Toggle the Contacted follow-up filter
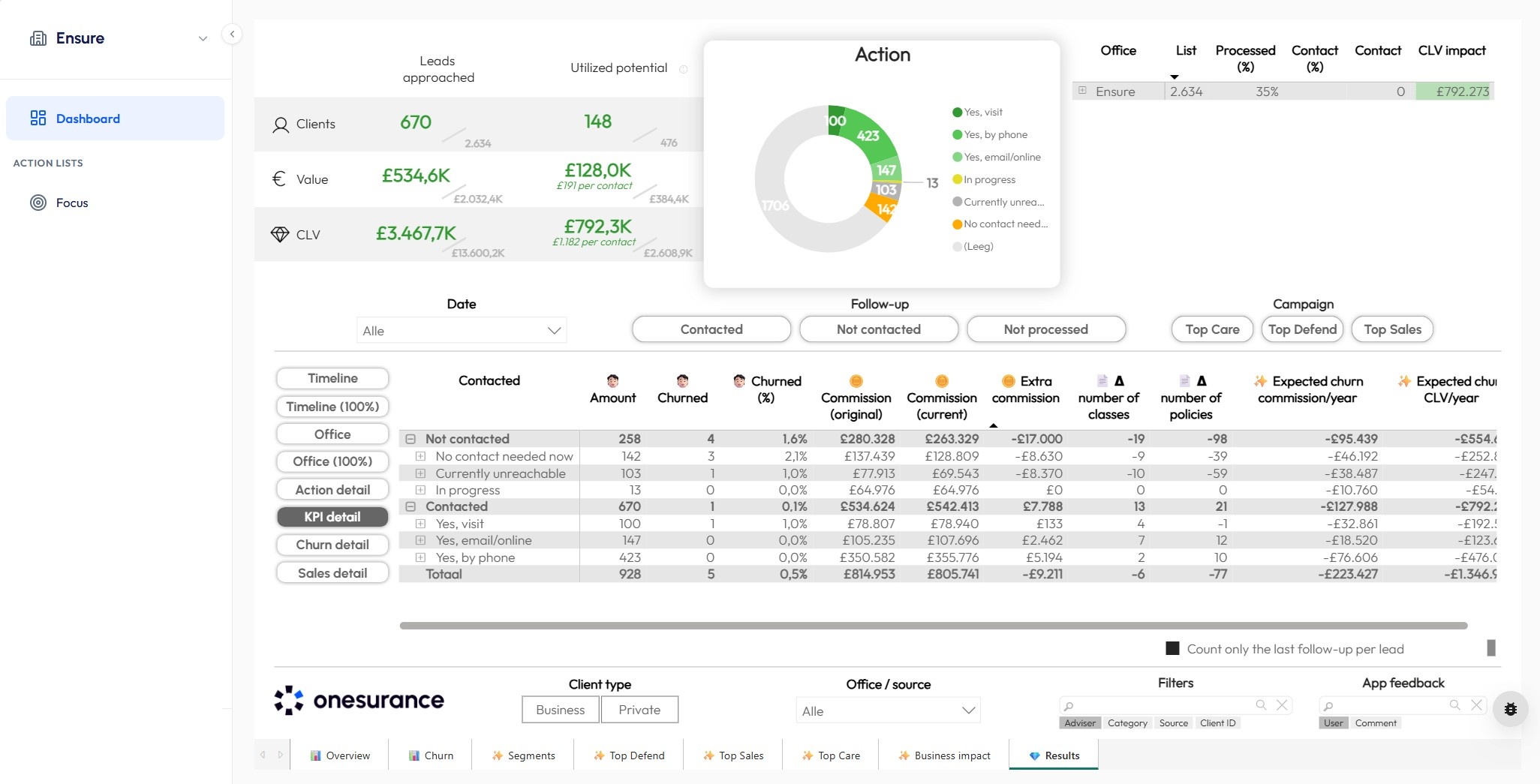This screenshot has width=1540, height=784. click(711, 329)
